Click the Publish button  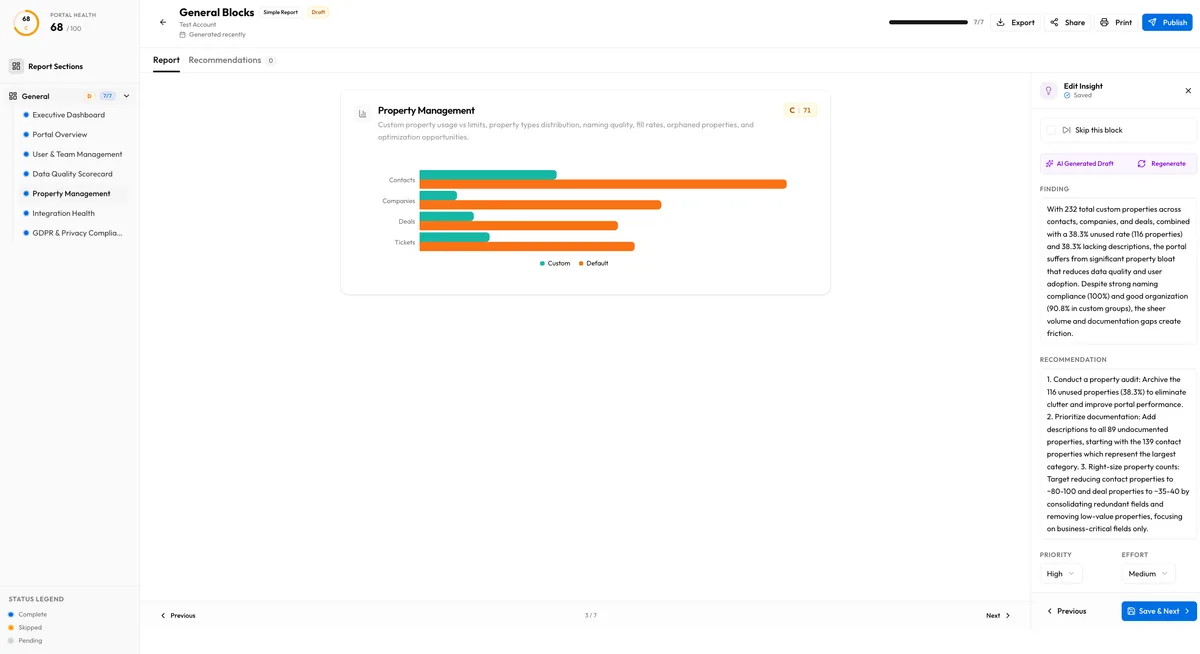coord(1167,22)
